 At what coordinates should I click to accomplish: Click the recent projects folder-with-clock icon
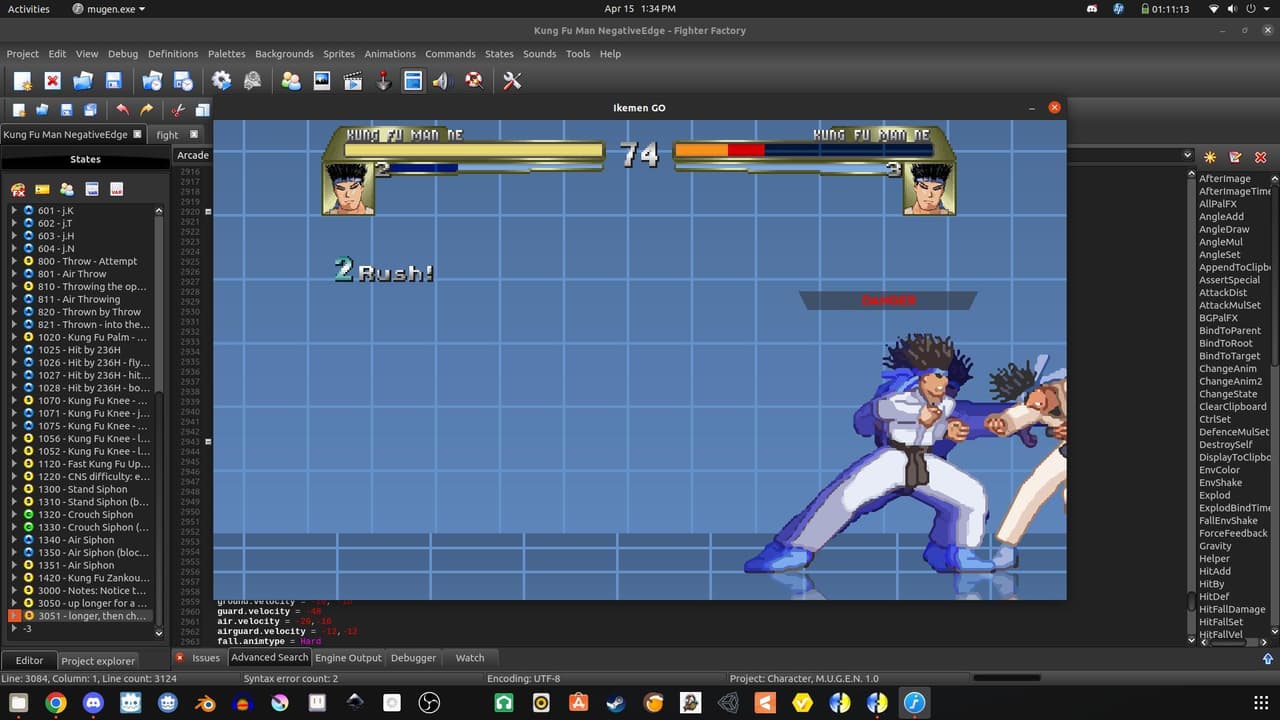(152, 81)
